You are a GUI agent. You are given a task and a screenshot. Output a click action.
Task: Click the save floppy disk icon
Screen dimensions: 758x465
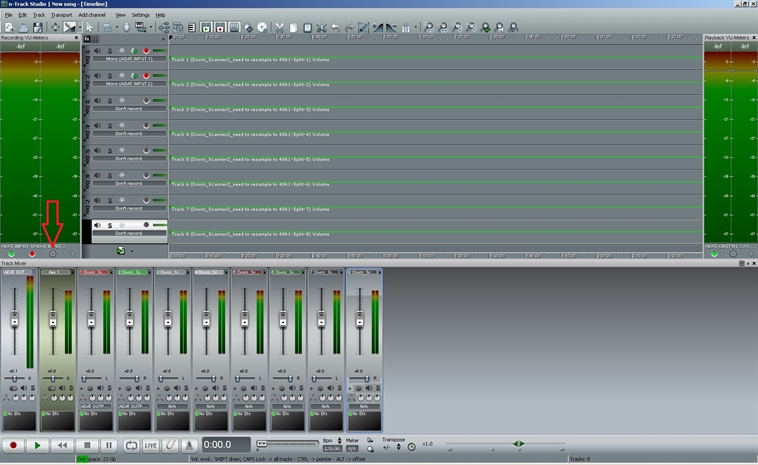point(37,27)
